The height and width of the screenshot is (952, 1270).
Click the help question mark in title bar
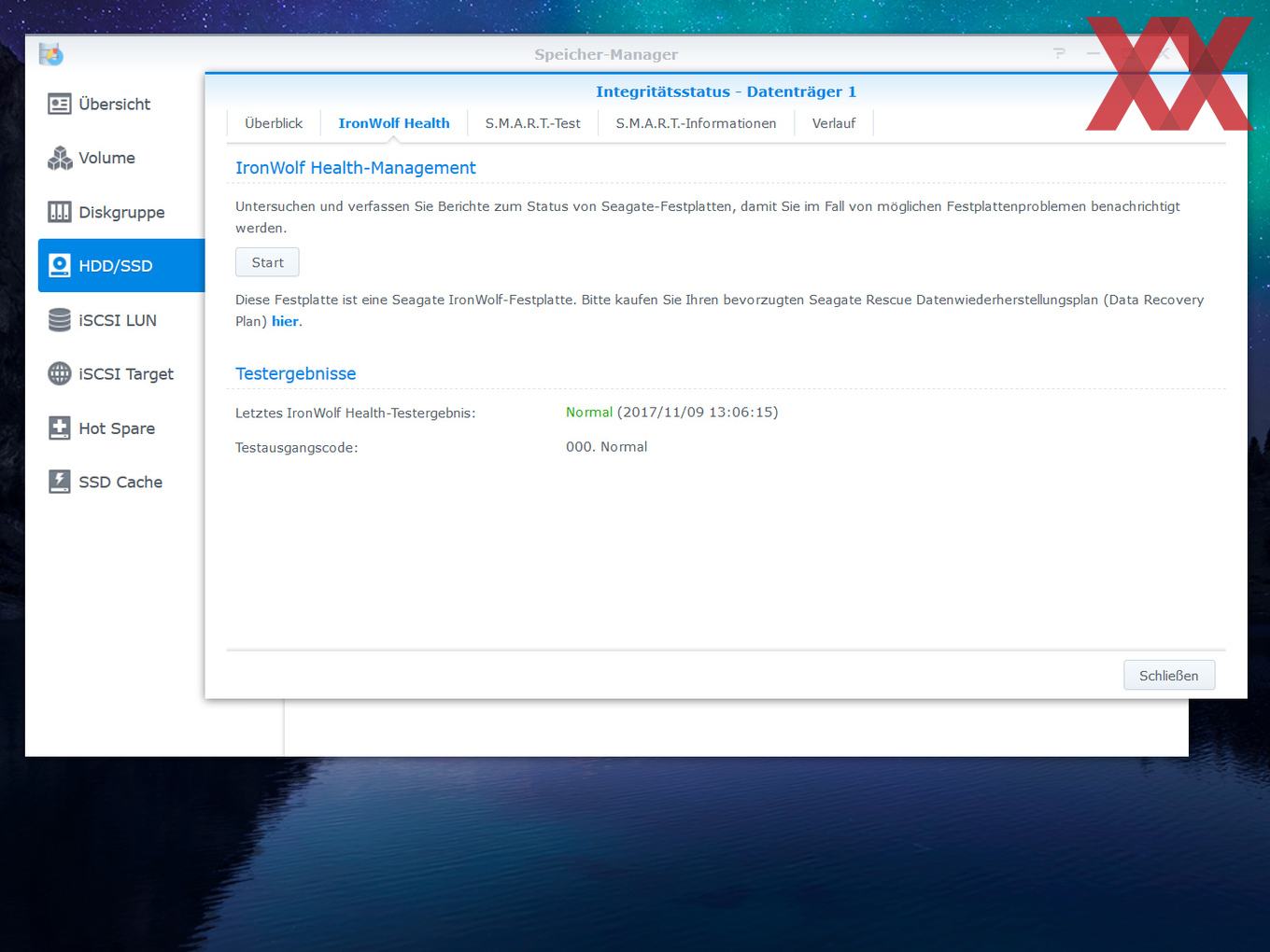[1059, 54]
